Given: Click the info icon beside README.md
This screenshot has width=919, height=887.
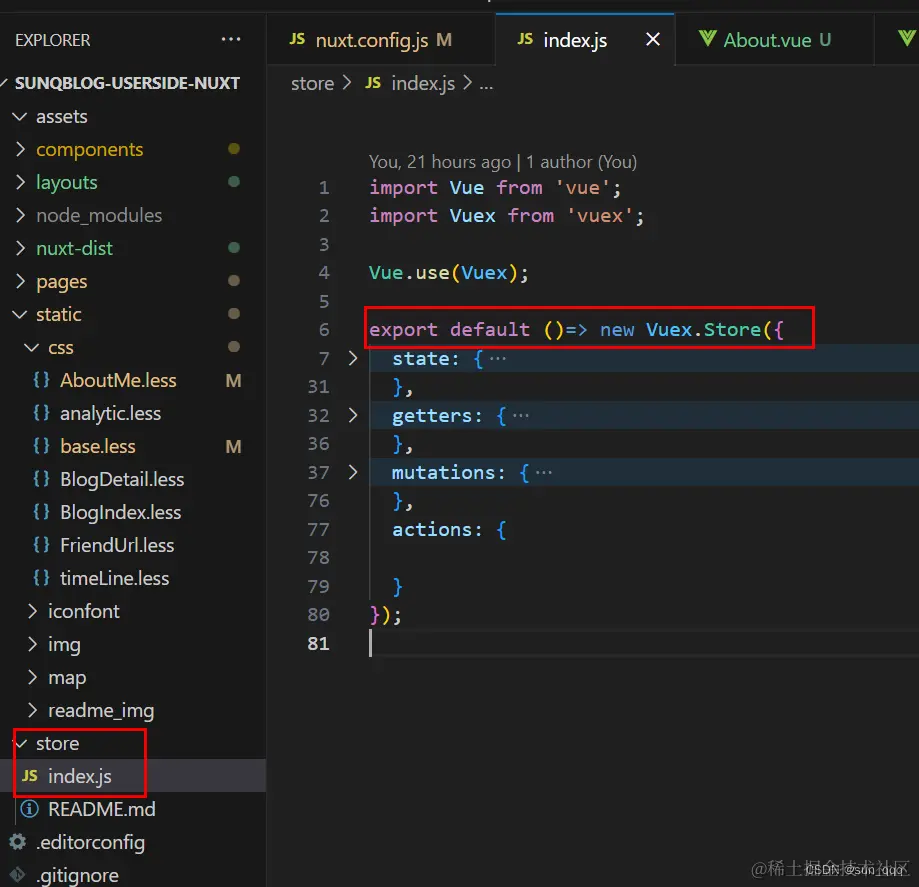Looking at the screenshot, I should pyautogui.click(x=29, y=809).
